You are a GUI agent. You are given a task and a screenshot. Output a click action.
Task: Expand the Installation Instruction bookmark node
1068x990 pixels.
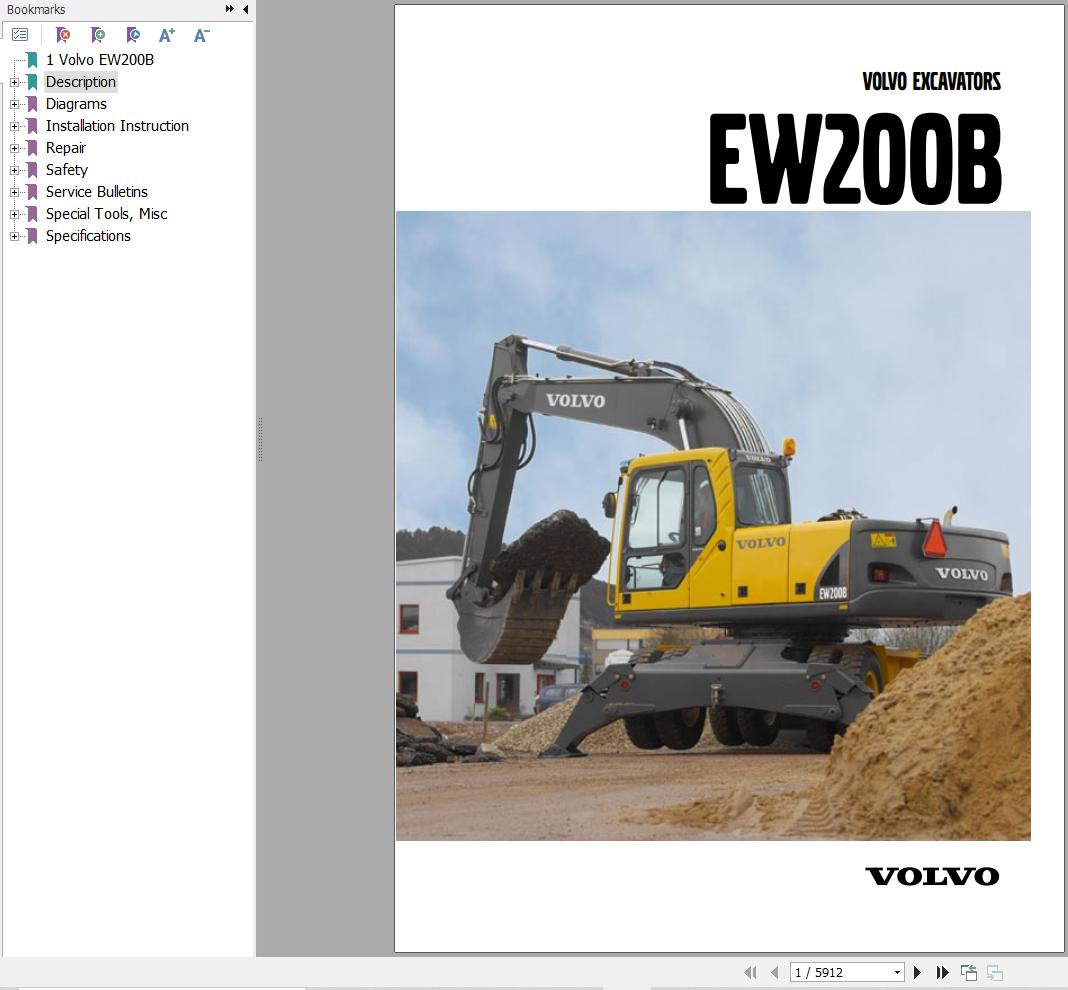pos(14,126)
